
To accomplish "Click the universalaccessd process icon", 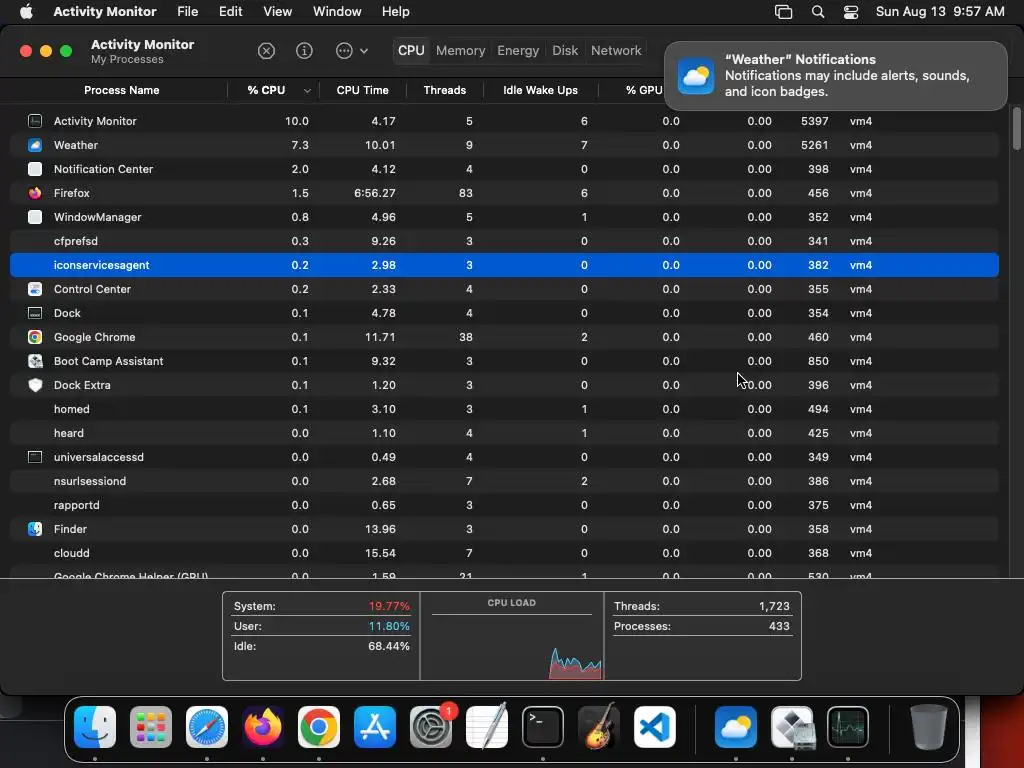I will point(35,457).
